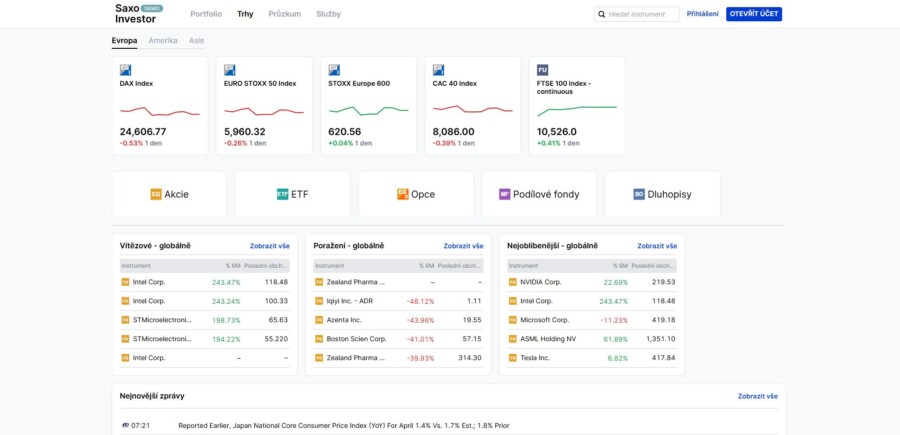The image size is (900, 435).
Task: Click the green ETF icon
Action: [x=282, y=195]
